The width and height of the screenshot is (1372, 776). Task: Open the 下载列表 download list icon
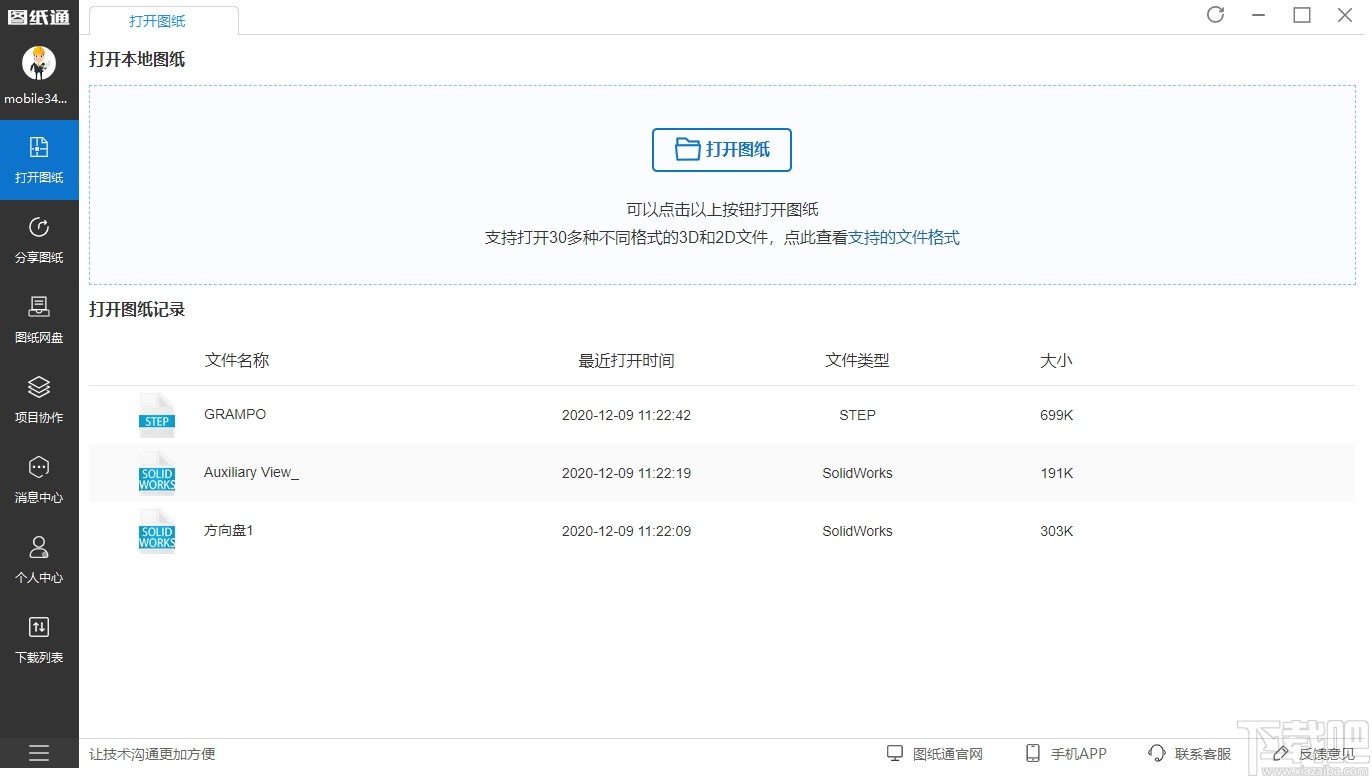[39, 638]
